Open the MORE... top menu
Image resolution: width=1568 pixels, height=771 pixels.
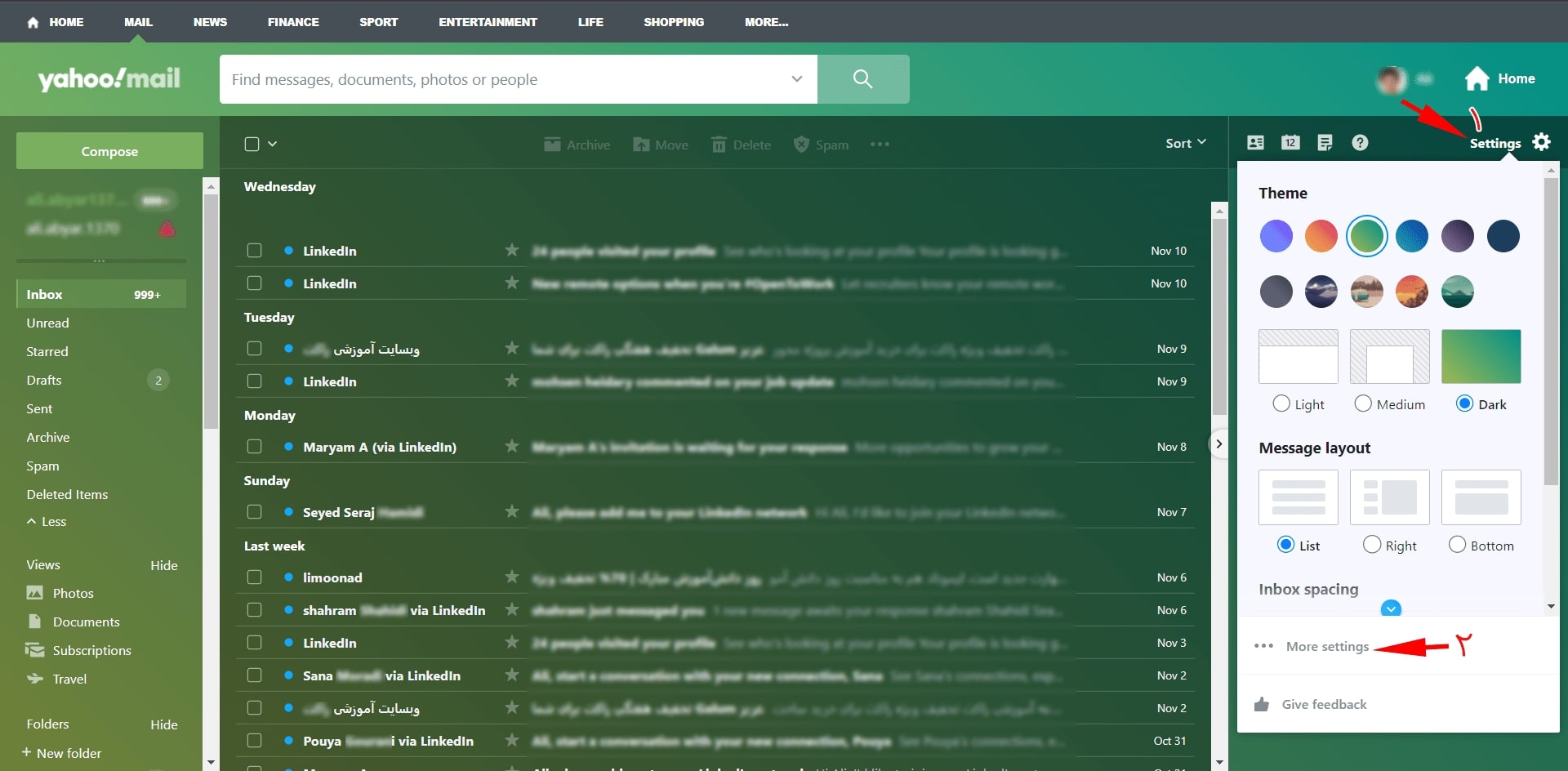[x=766, y=22]
